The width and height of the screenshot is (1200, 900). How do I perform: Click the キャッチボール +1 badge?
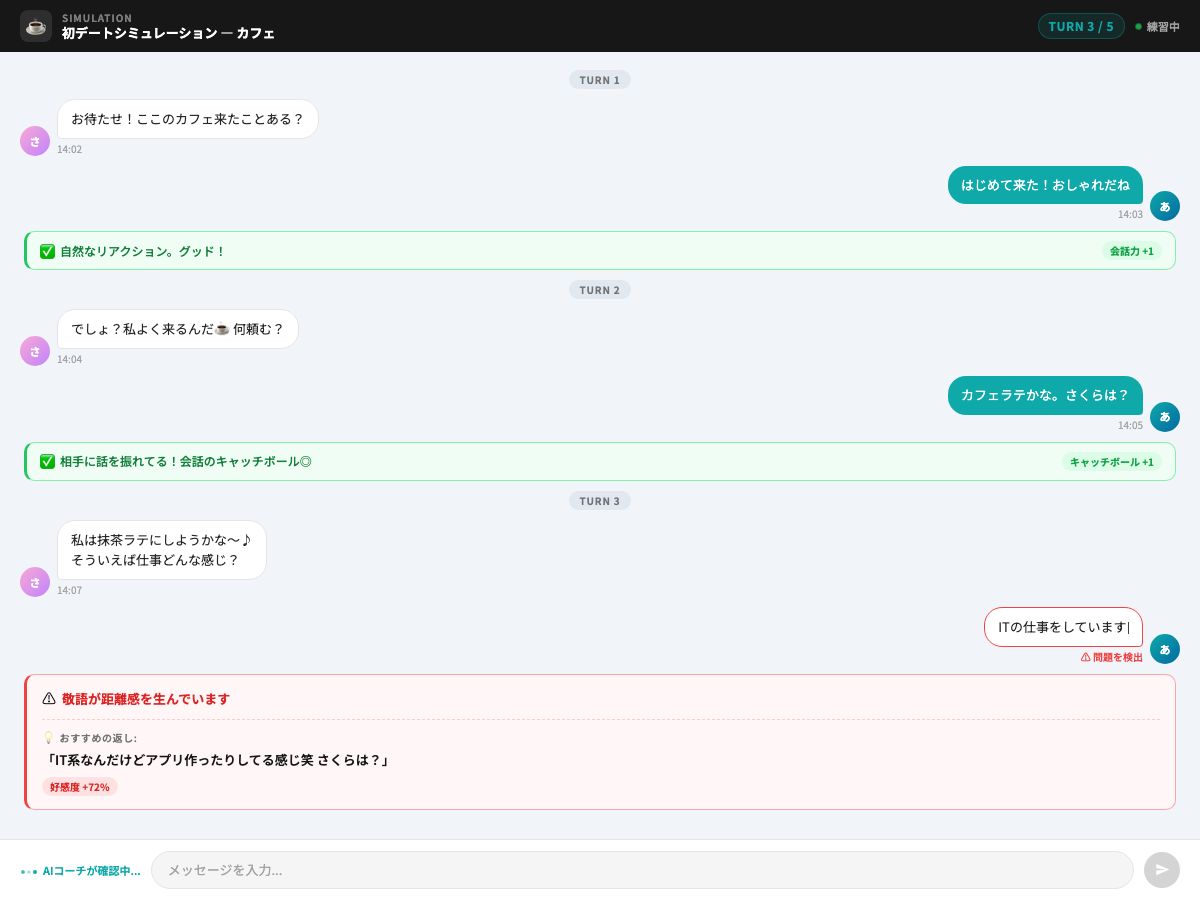coord(1111,462)
